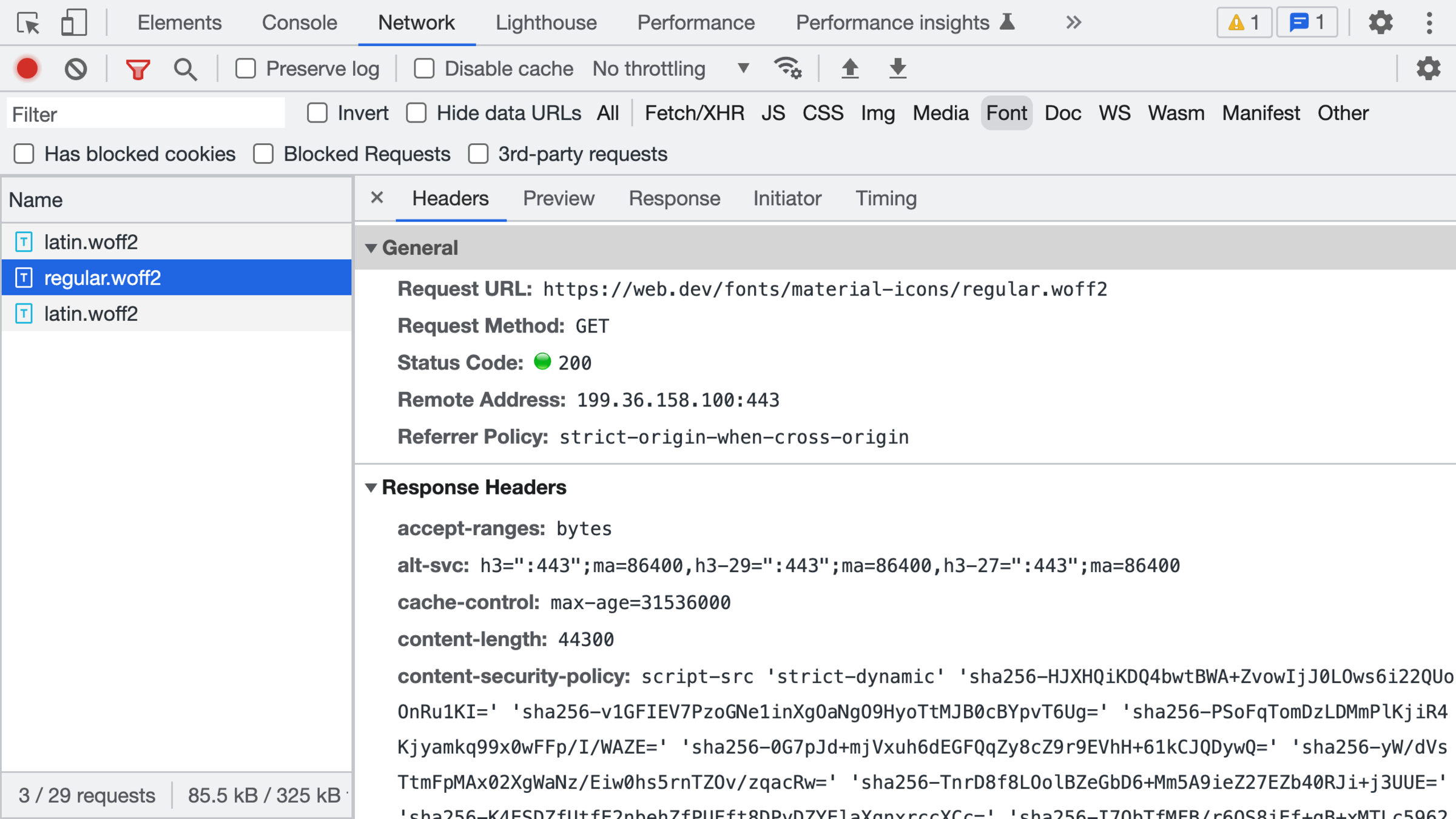Clear the network log
The height and width of the screenshot is (819, 1456).
(x=76, y=69)
